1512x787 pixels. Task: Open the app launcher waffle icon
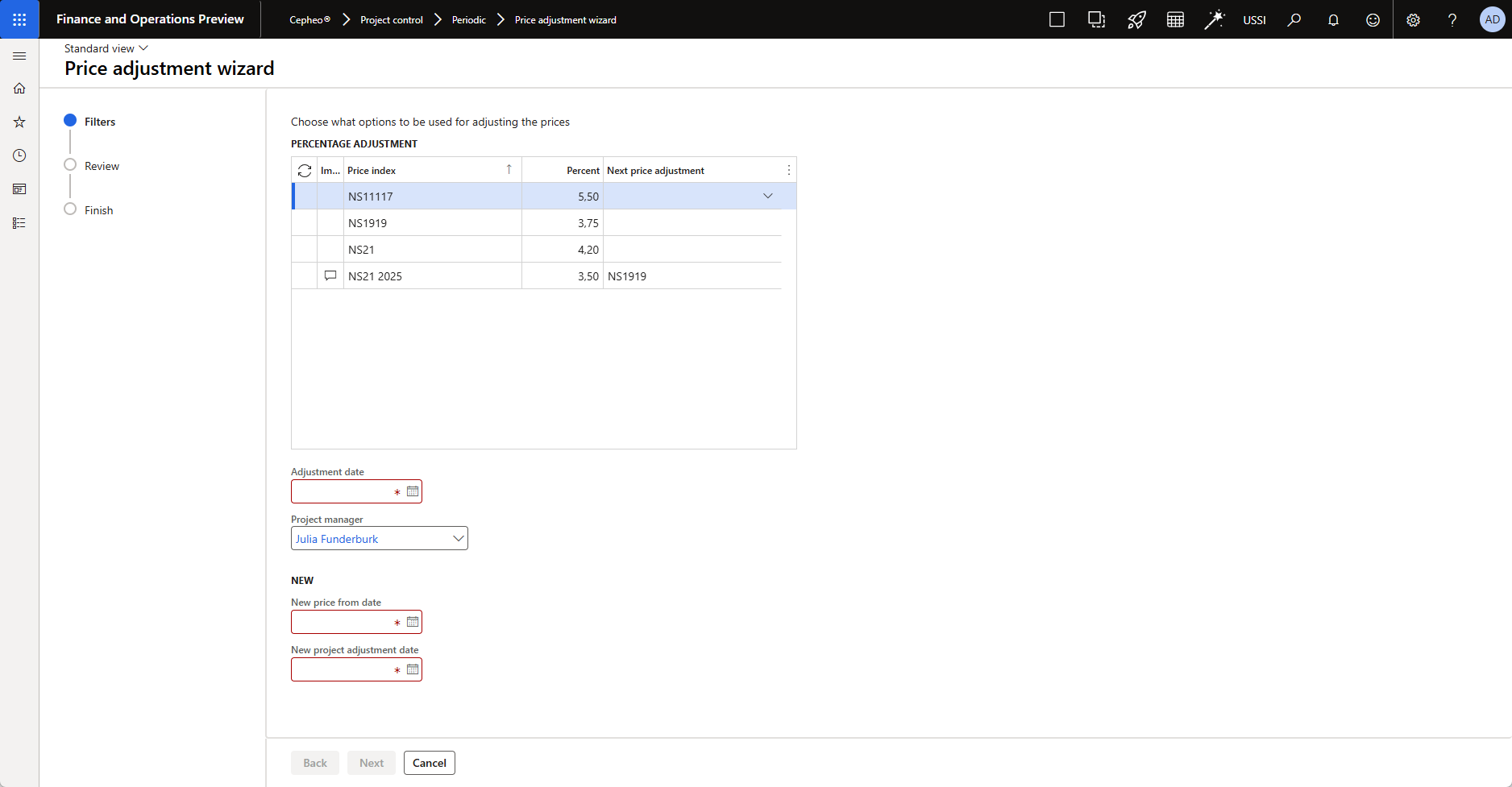click(x=19, y=19)
